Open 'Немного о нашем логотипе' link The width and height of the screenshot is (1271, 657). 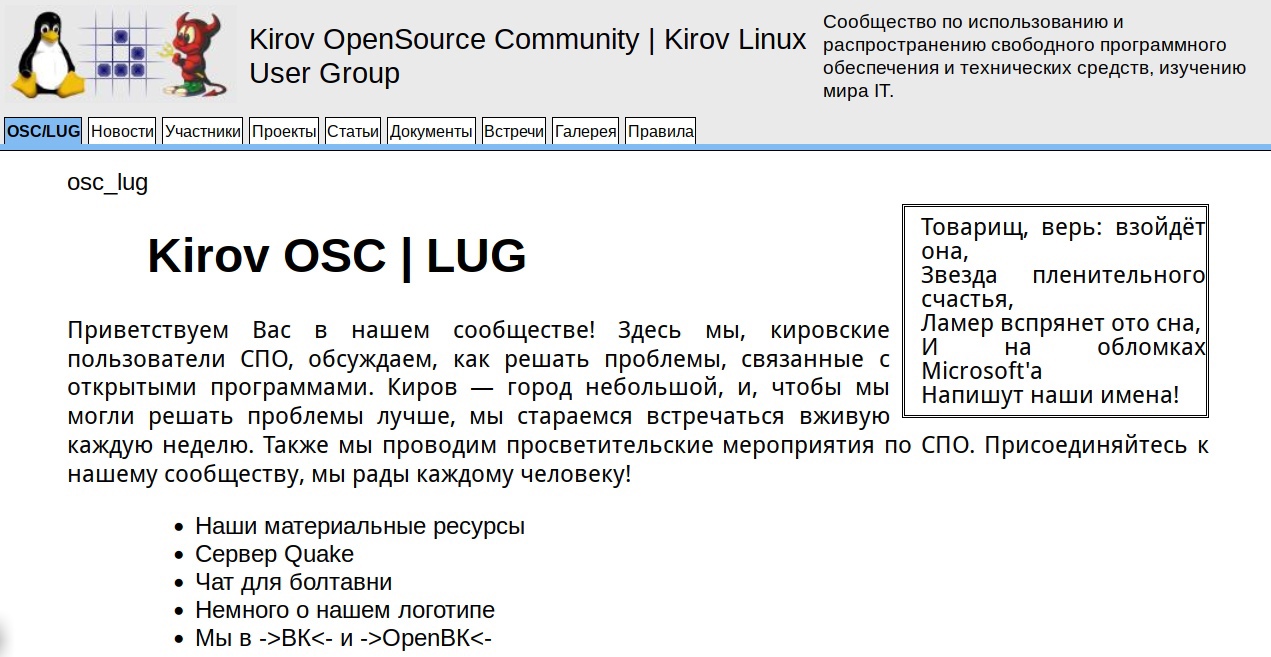tap(344, 610)
